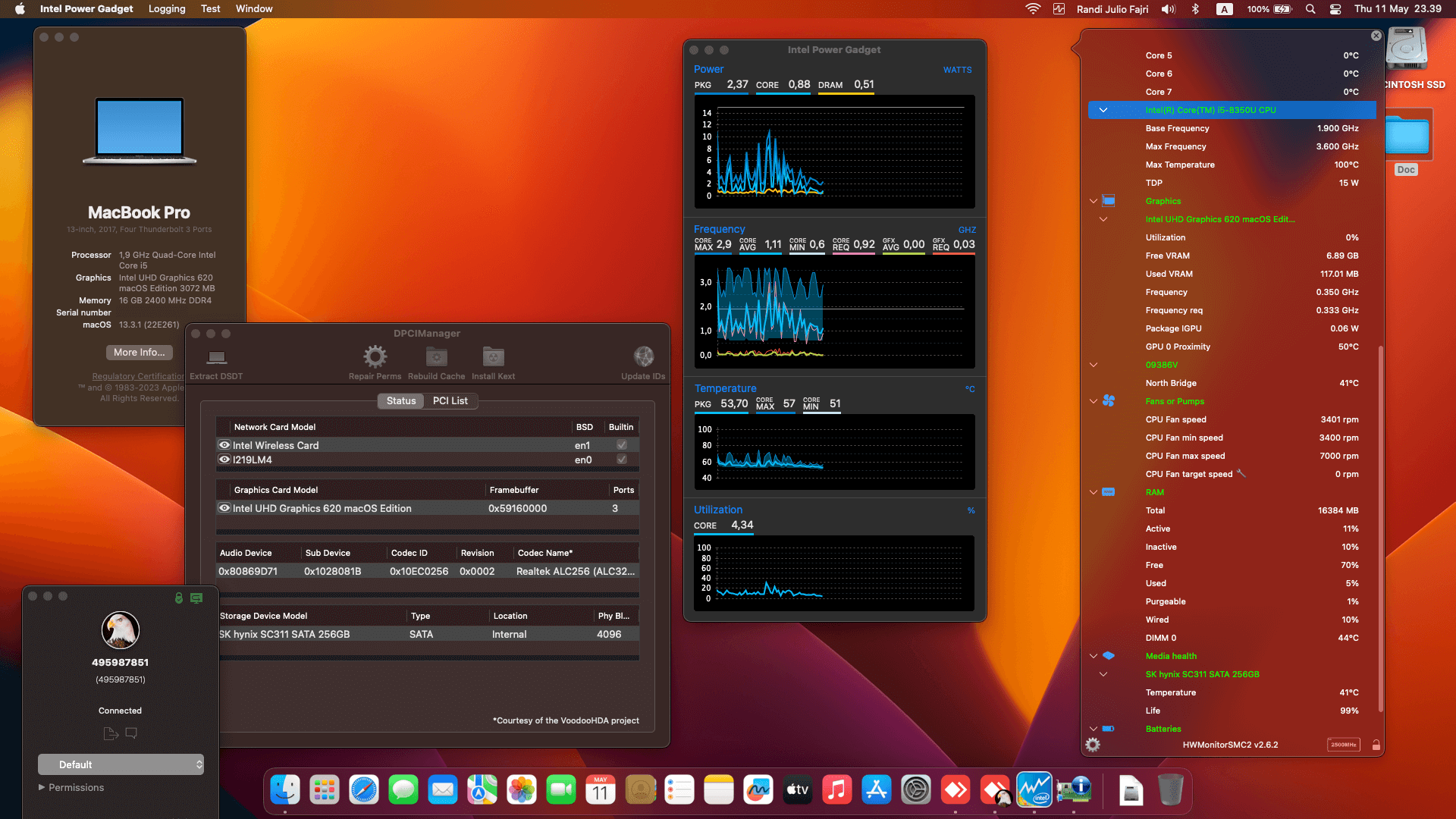The height and width of the screenshot is (819, 1456).
Task: Click the HWMonitorSMC2 vertical scrollbar
Action: (1380, 529)
